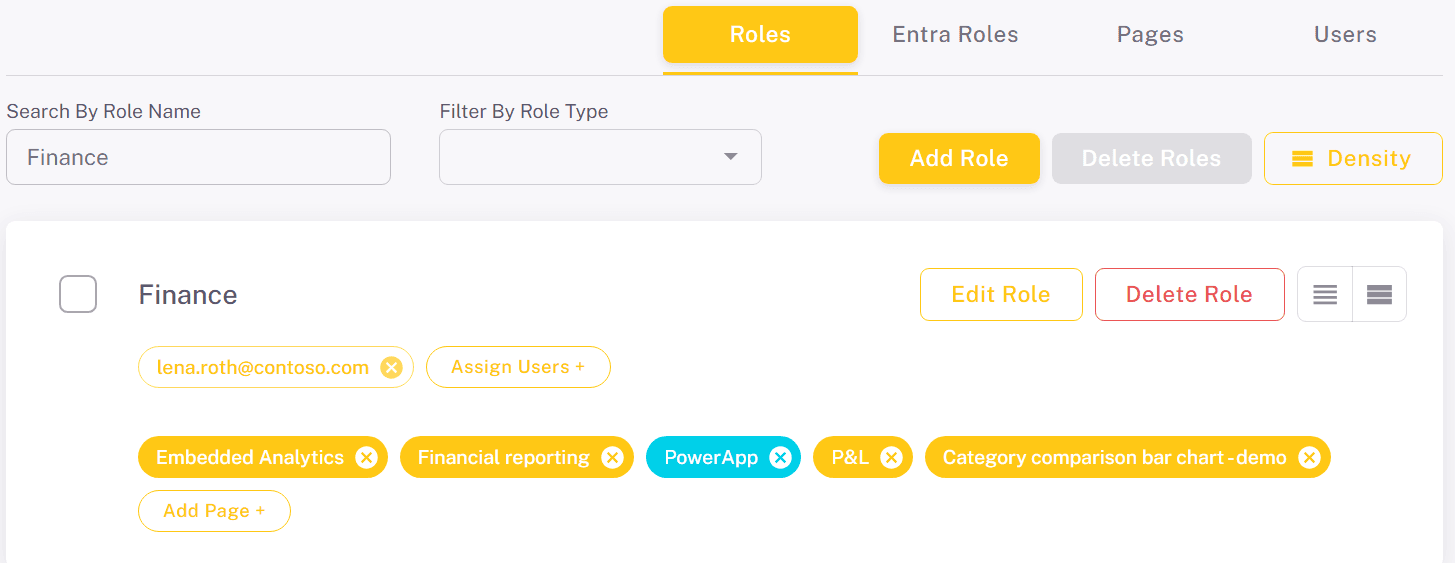This screenshot has width=1455, height=563.
Task: Add Page to Finance role
Action: point(214,511)
